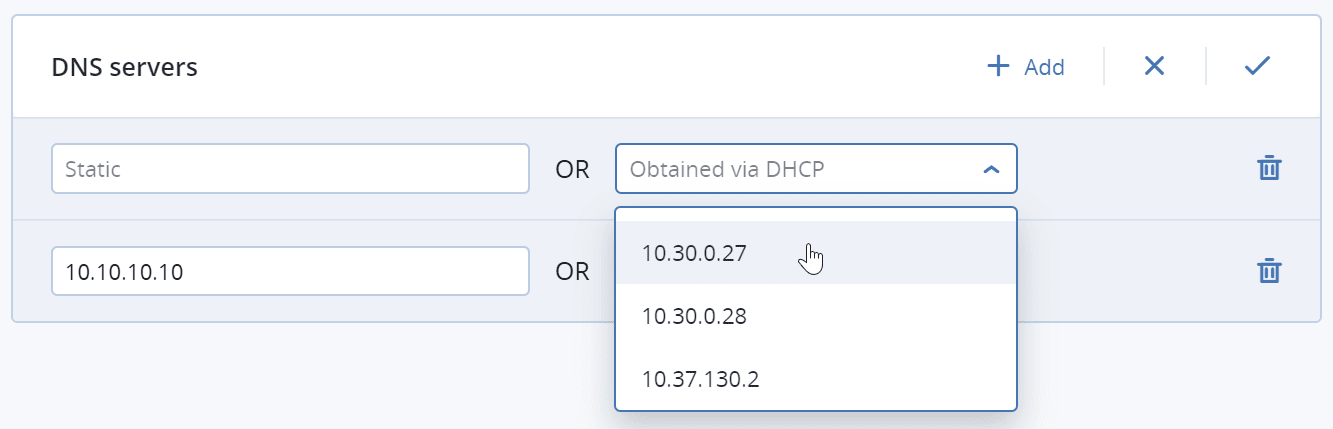Cancel DNS edits with the X icon
This screenshot has width=1333, height=429.
tap(1154, 67)
